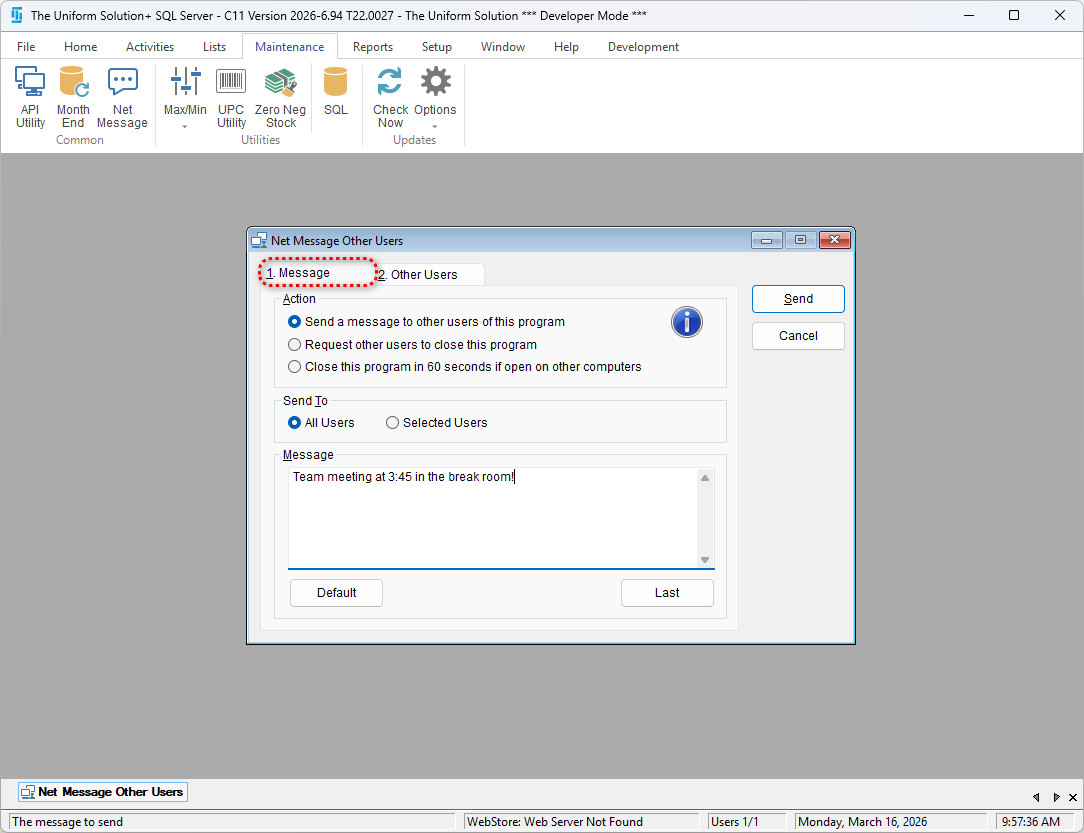Click Check Now for updates
The height and width of the screenshot is (833, 1084).
(390, 97)
